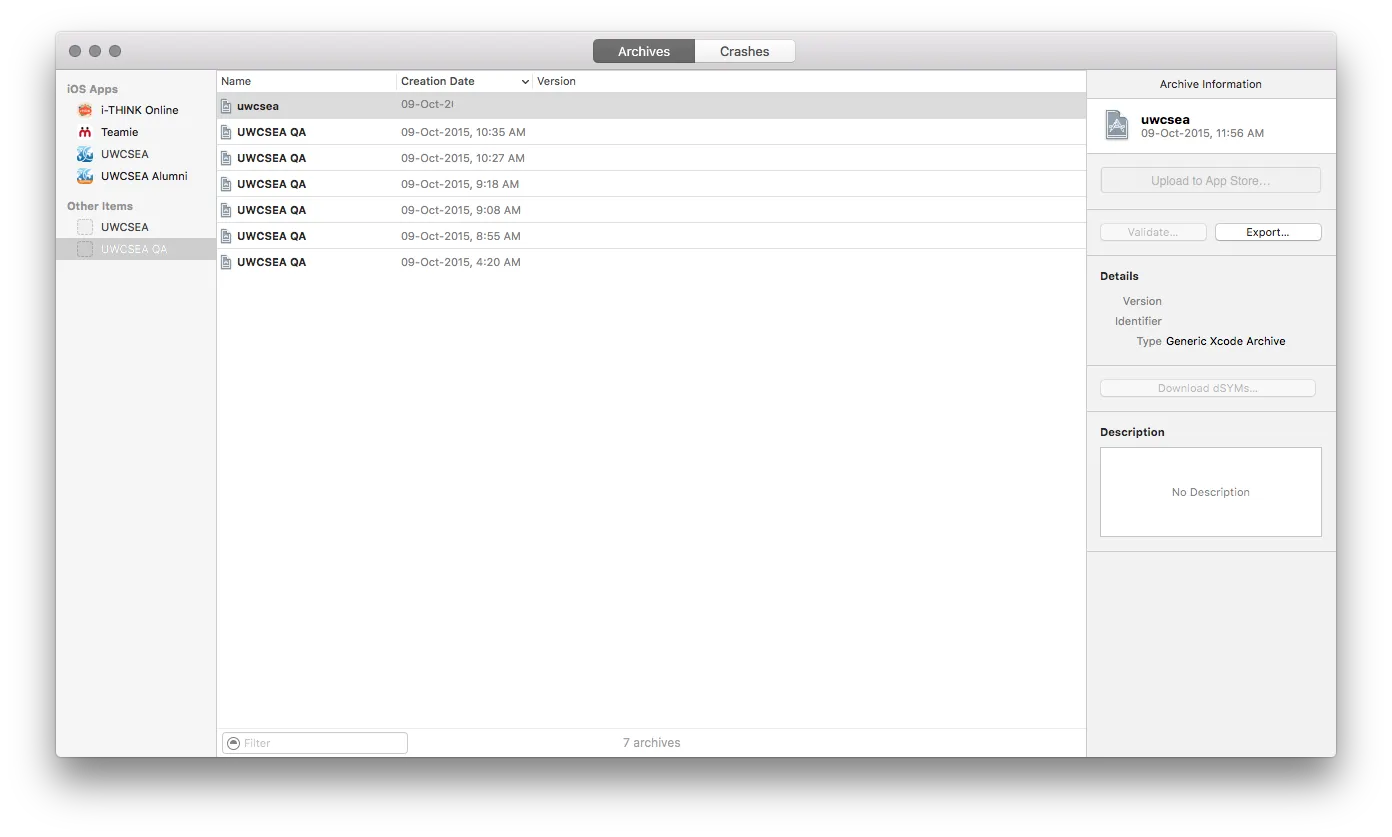This screenshot has height=837, width=1392.
Task: Click the iOS Apps section header
Action: [x=92, y=89]
